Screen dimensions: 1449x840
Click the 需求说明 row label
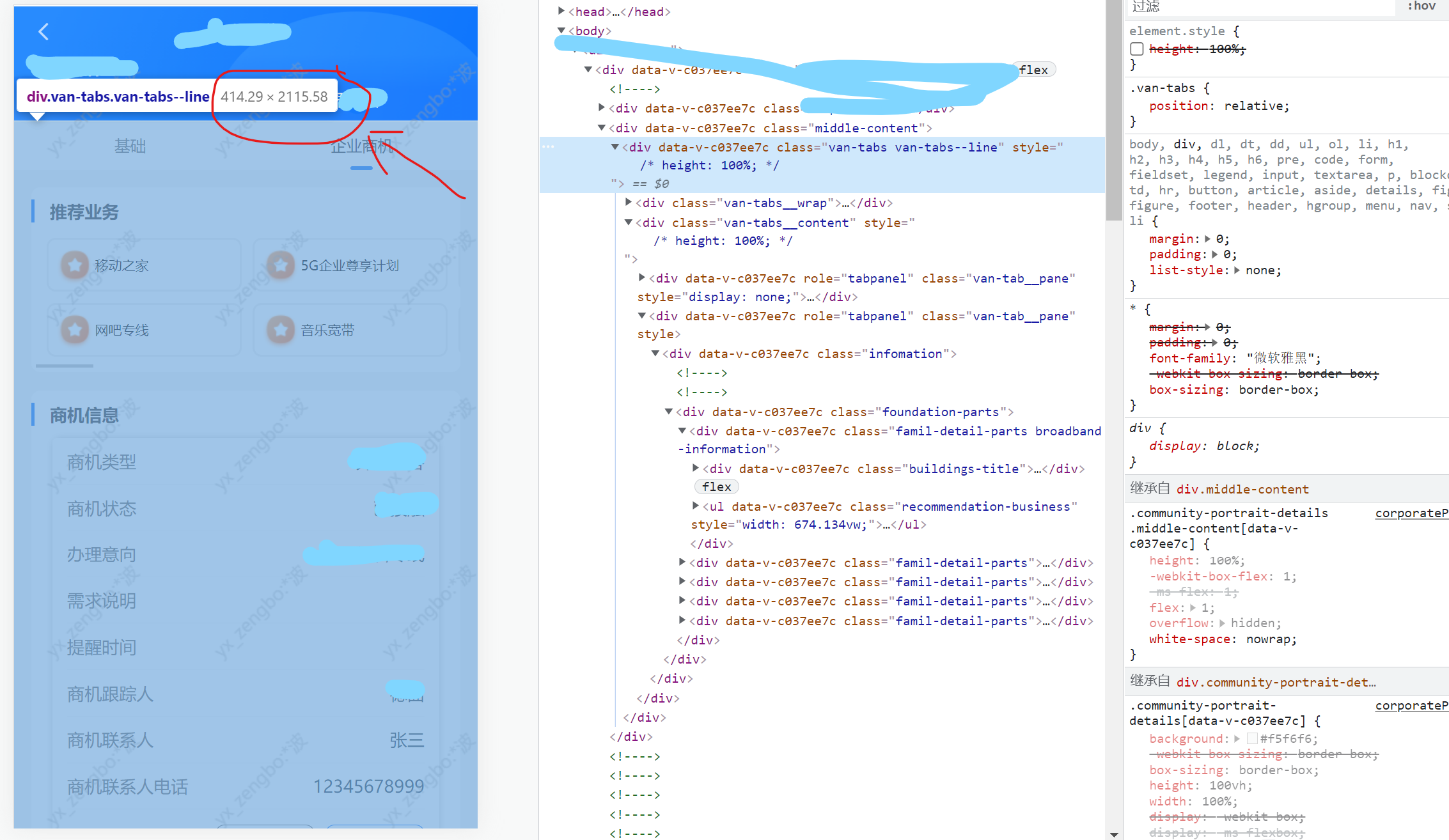(102, 601)
